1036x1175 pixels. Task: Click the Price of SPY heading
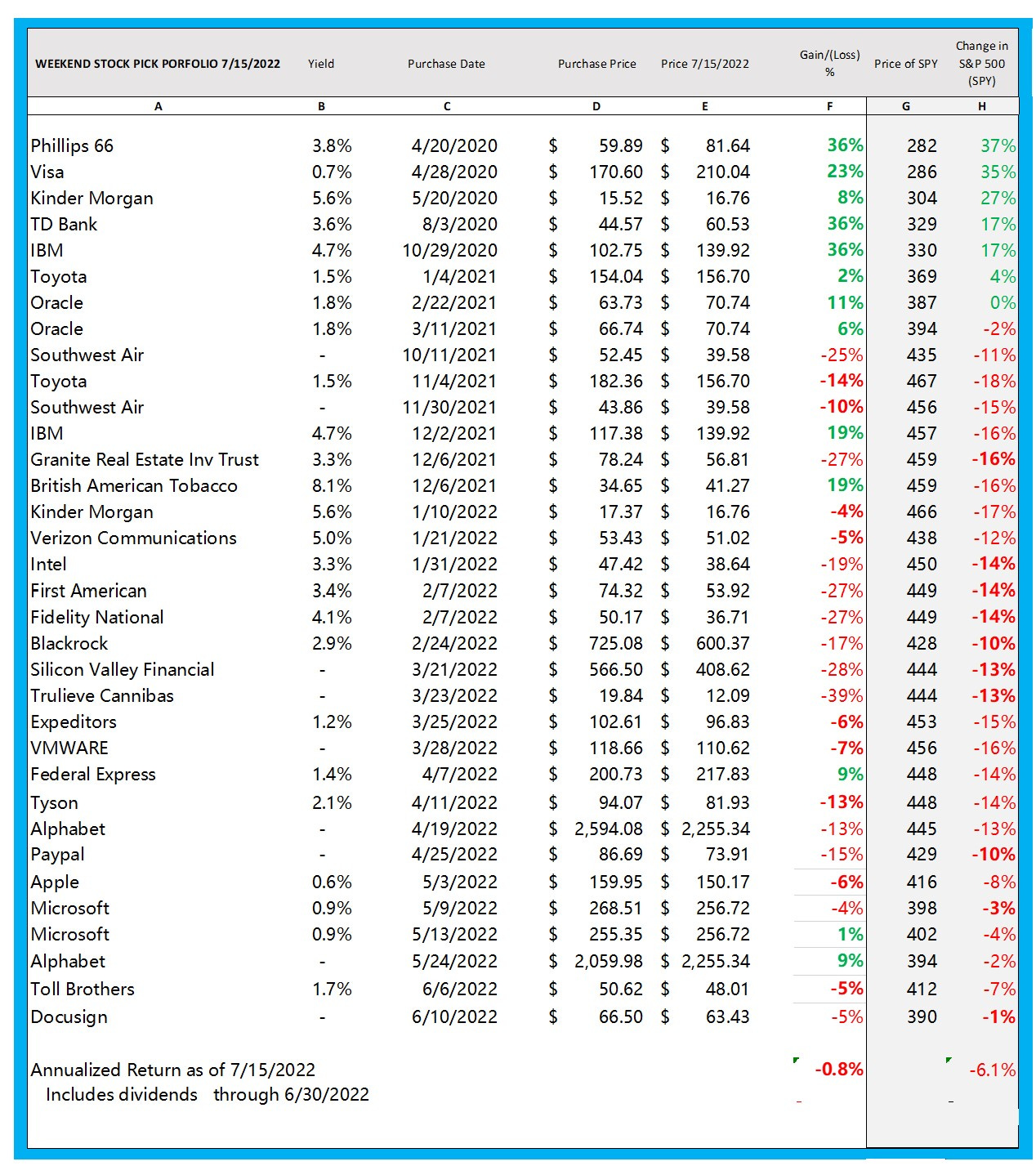[x=906, y=64]
